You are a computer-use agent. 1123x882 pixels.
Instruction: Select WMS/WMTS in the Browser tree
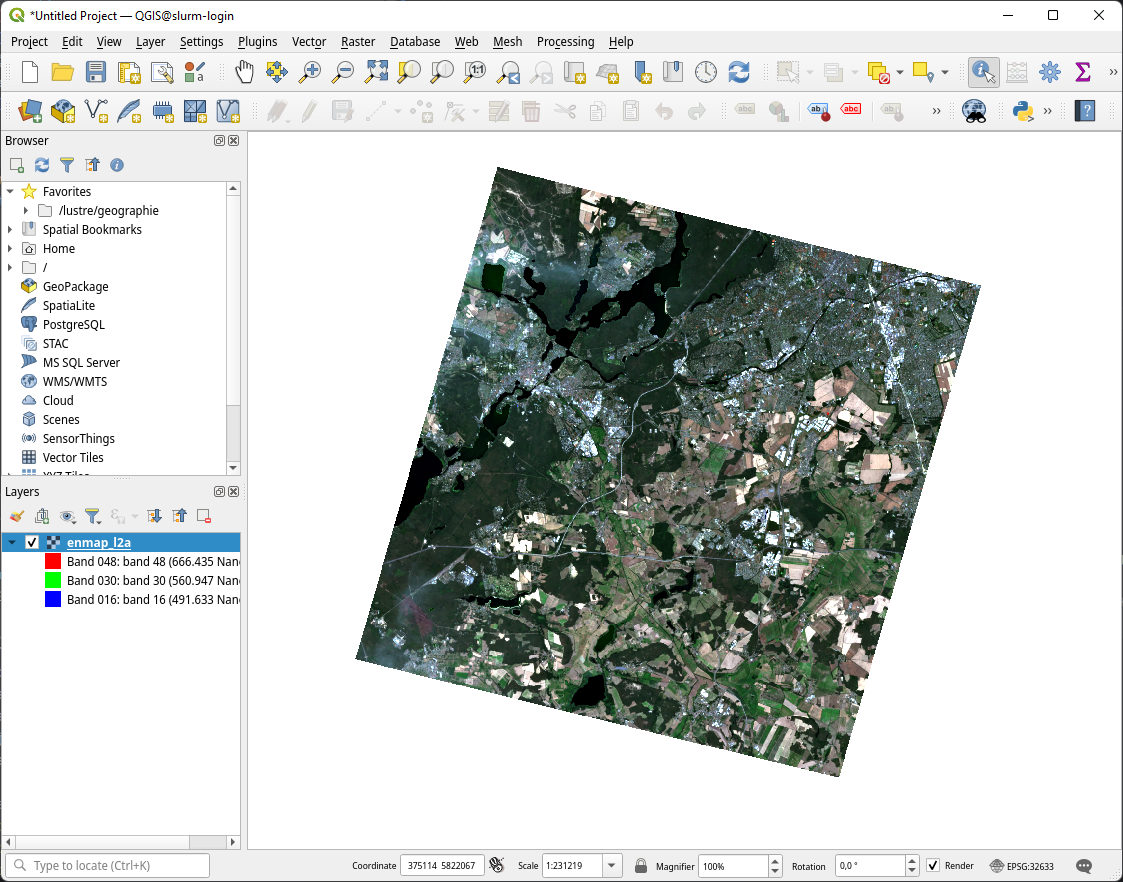point(74,382)
